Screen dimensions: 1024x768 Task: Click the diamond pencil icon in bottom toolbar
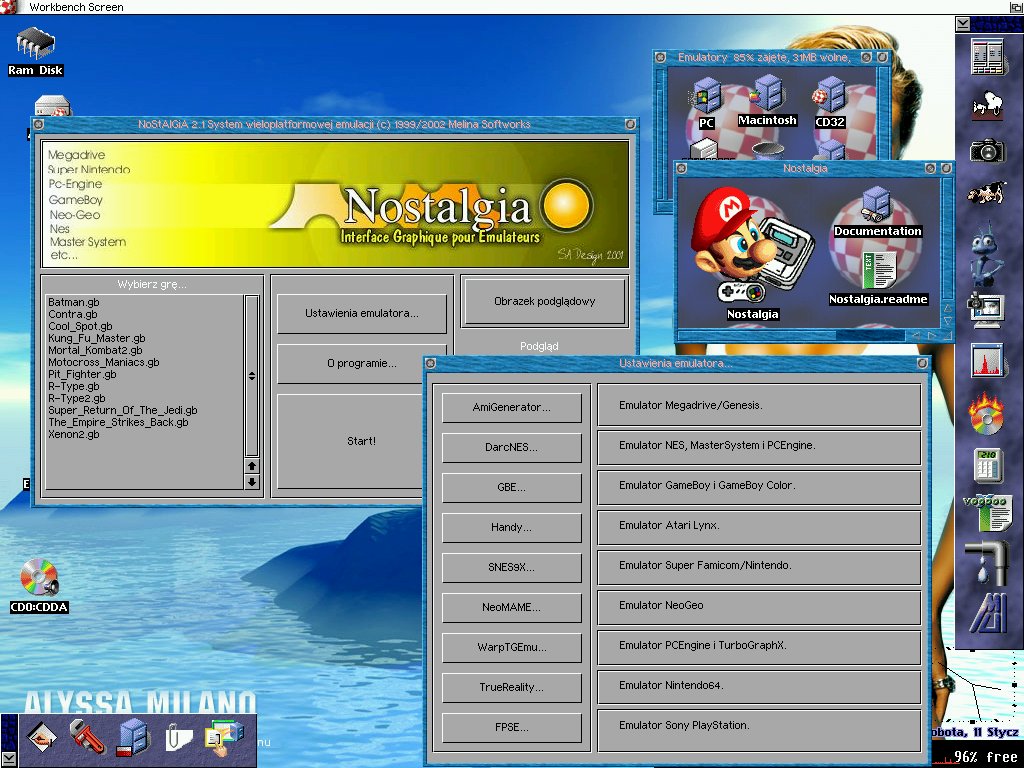41,737
